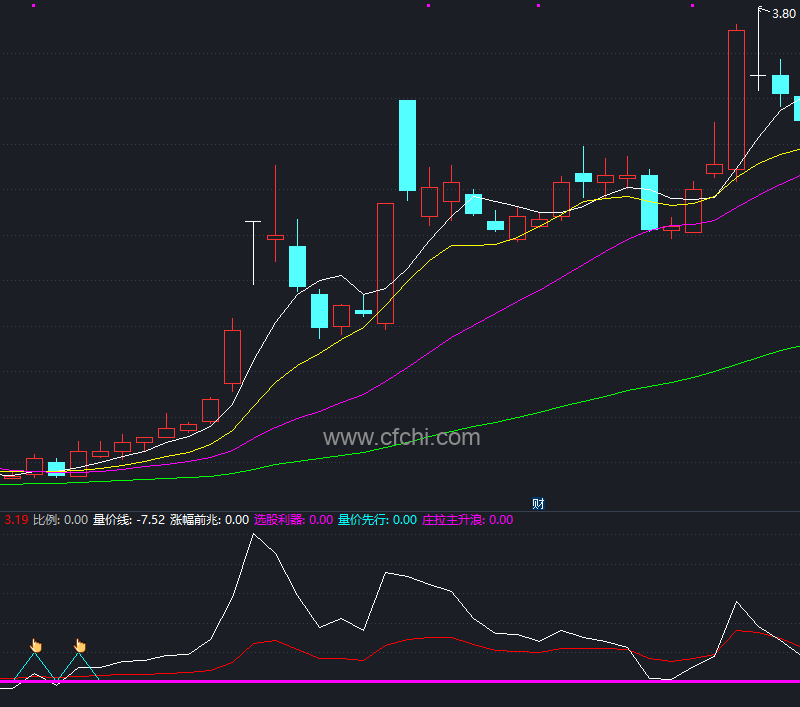Click the first hand-pointer signal icon

pos(36,645)
